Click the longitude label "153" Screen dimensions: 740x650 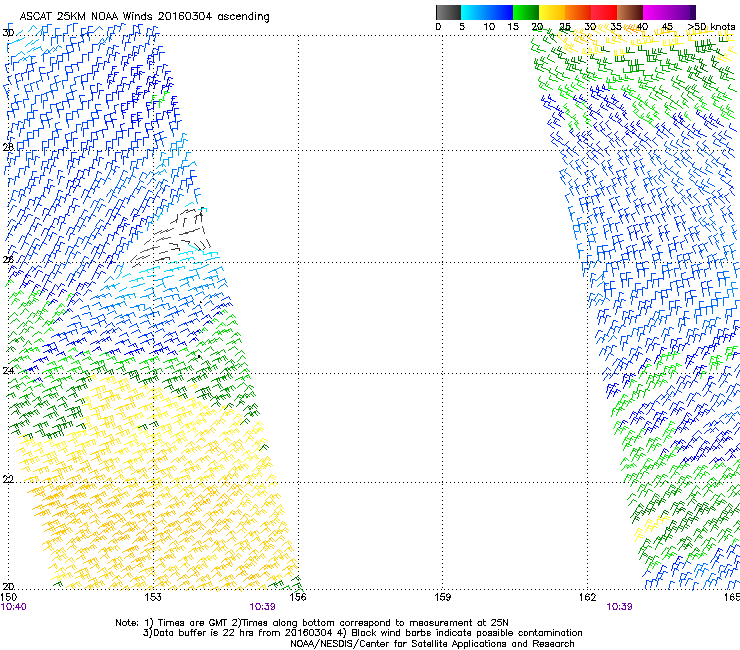point(153,597)
